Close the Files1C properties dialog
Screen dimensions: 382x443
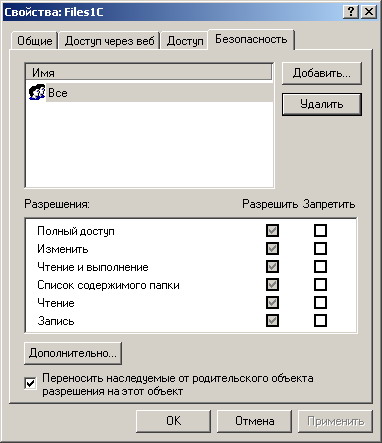[x=369, y=12]
